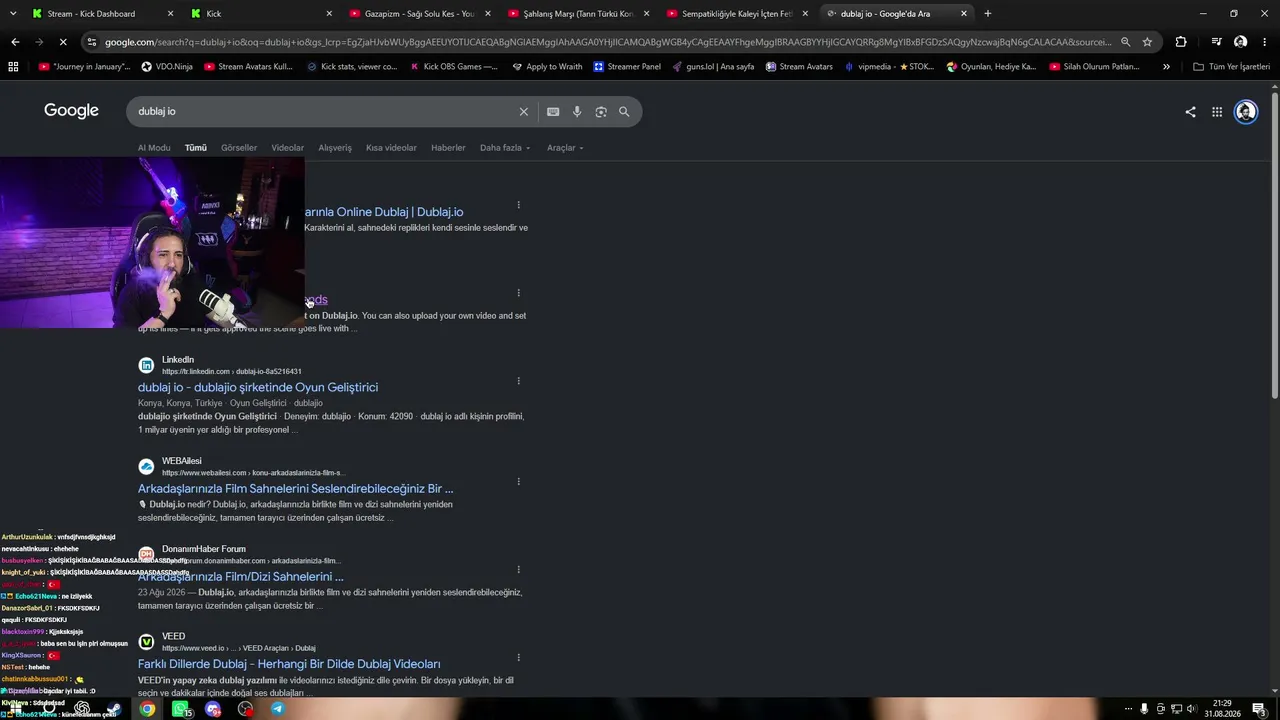This screenshot has height=720, width=1280.
Task: Search by image with Google Lens
Action: point(601,112)
